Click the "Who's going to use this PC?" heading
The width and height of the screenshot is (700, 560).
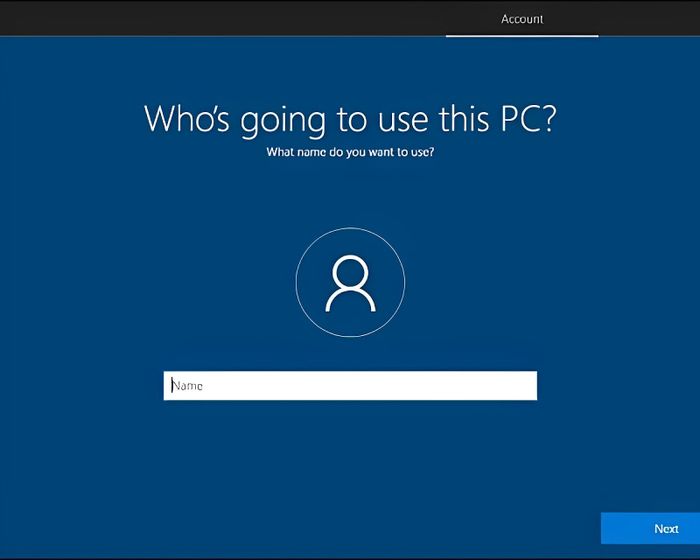pyautogui.click(x=350, y=119)
